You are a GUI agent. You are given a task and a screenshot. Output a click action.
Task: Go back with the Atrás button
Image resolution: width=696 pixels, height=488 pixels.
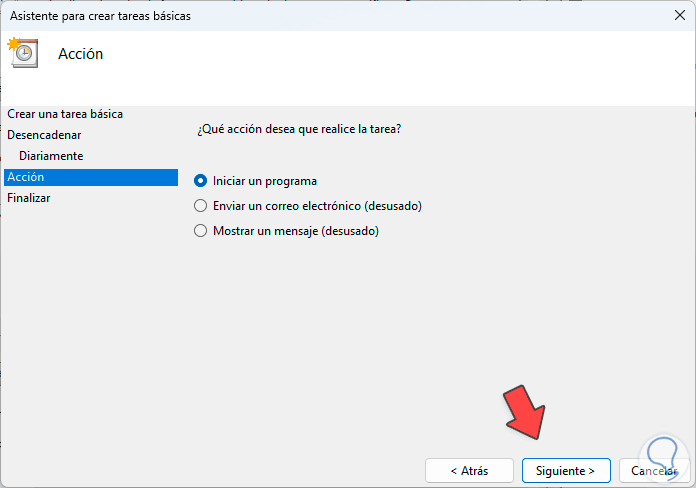point(469,470)
